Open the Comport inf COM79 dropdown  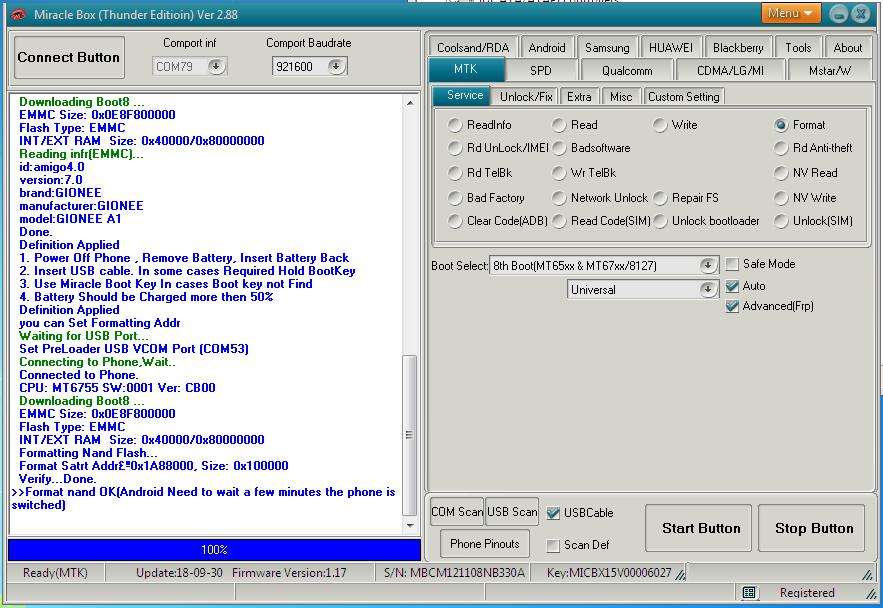[216, 66]
